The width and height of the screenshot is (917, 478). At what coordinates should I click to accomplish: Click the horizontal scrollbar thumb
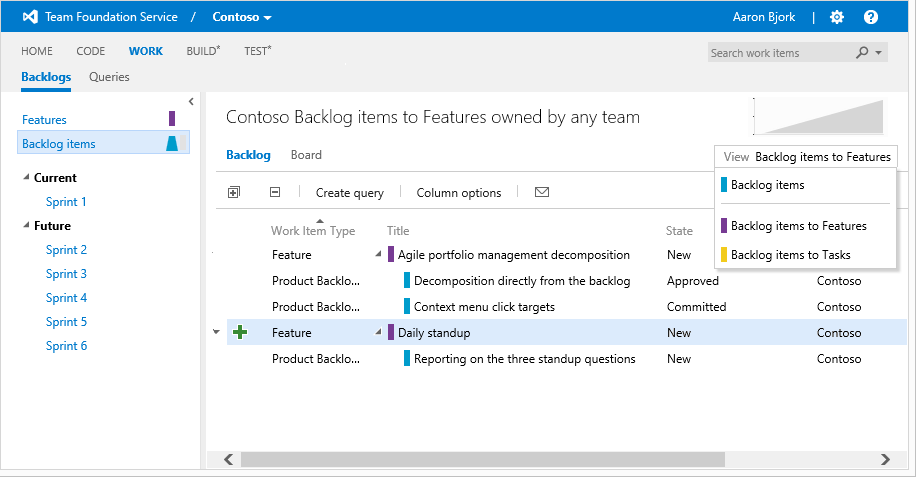click(x=482, y=459)
